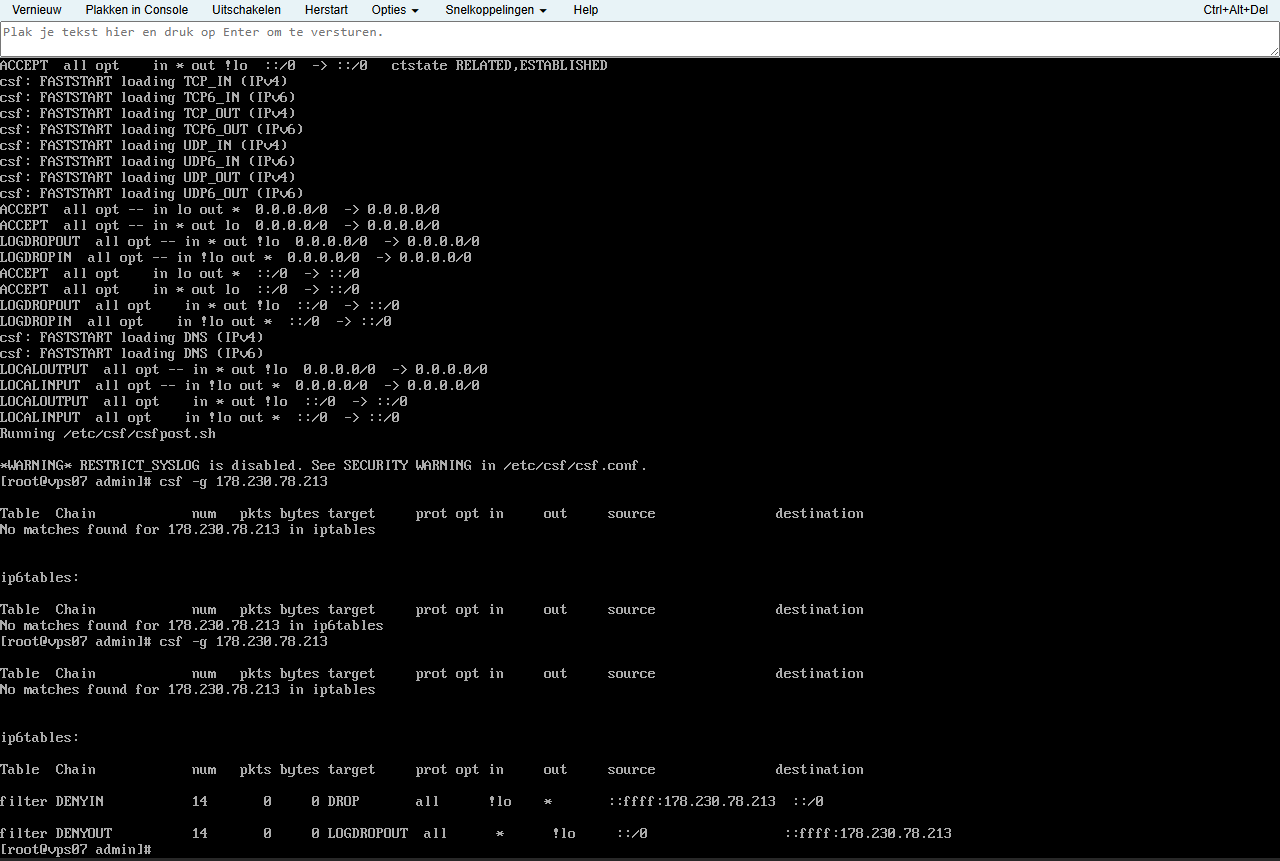Open the Help menu item
This screenshot has width=1280, height=861.
click(585, 10)
